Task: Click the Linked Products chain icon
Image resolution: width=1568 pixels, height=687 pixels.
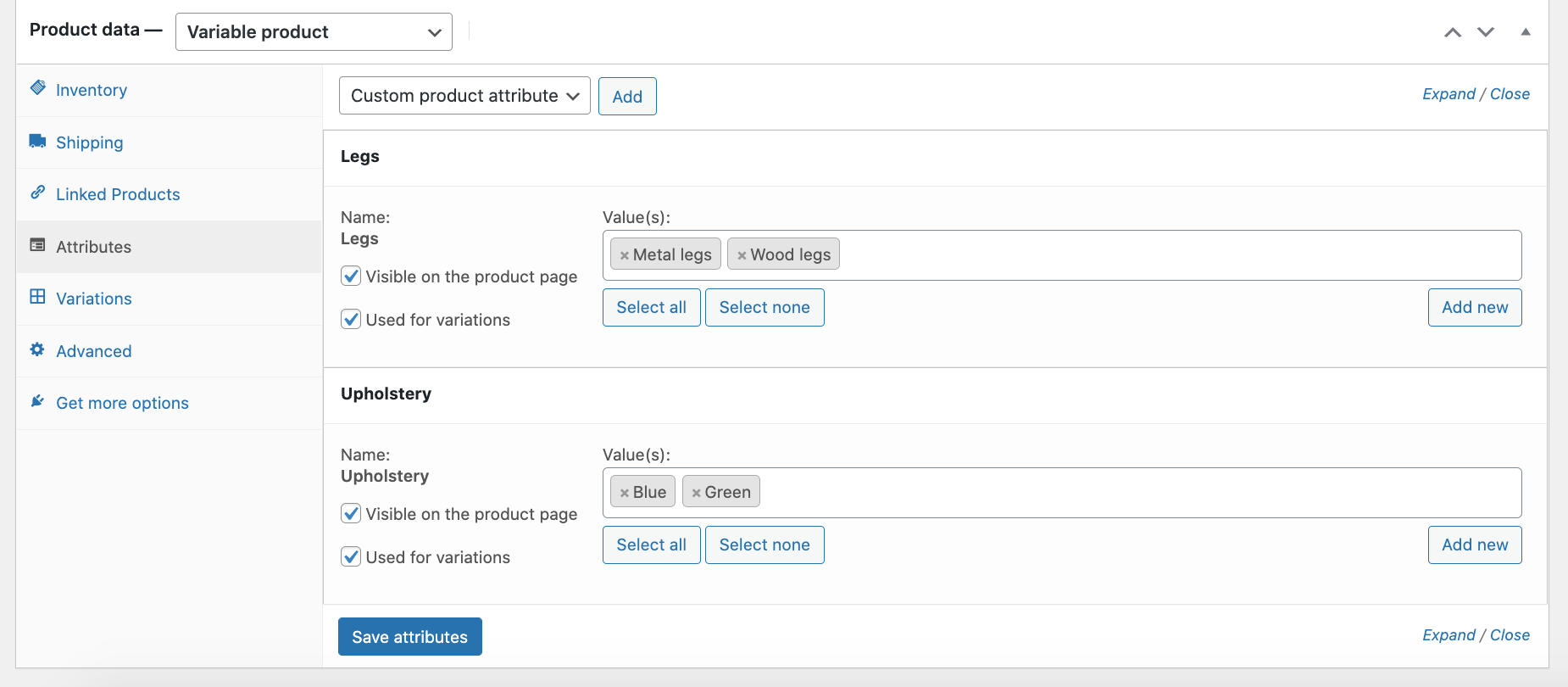Action: pyautogui.click(x=37, y=193)
